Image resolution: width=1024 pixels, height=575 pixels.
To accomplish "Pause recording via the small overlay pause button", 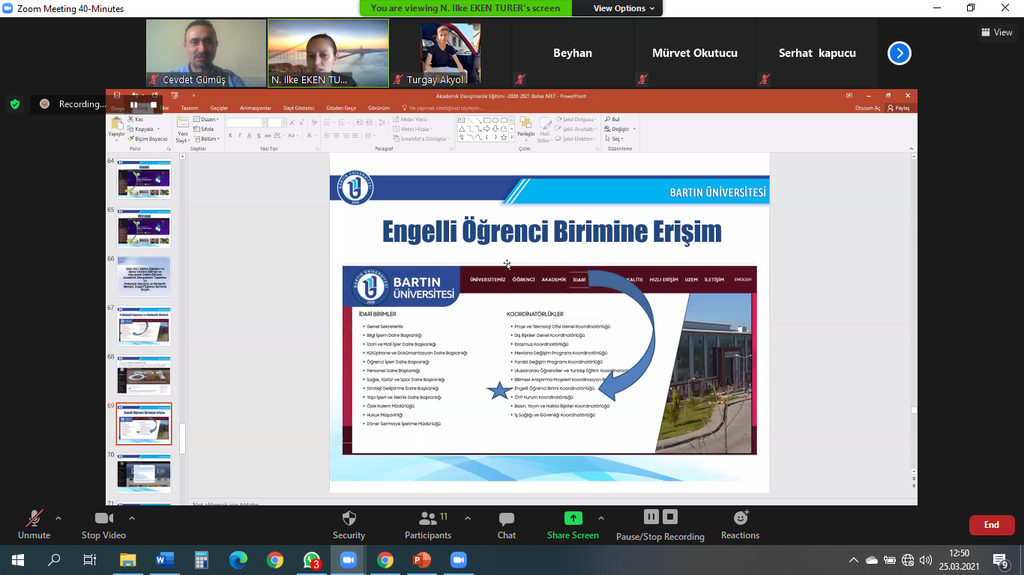I will pyautogui.click(x=133, y=105).
